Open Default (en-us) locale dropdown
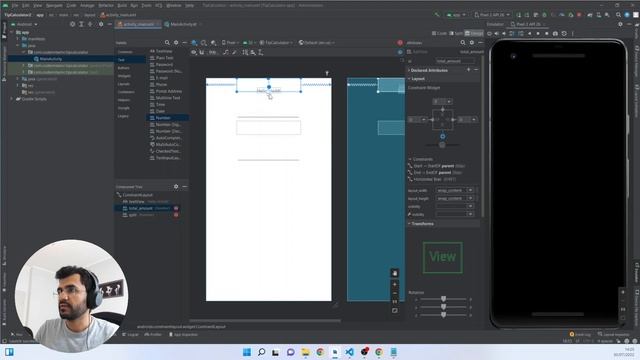Image resolution: width=640 pixels, height=360 pixels. (316, 42)
